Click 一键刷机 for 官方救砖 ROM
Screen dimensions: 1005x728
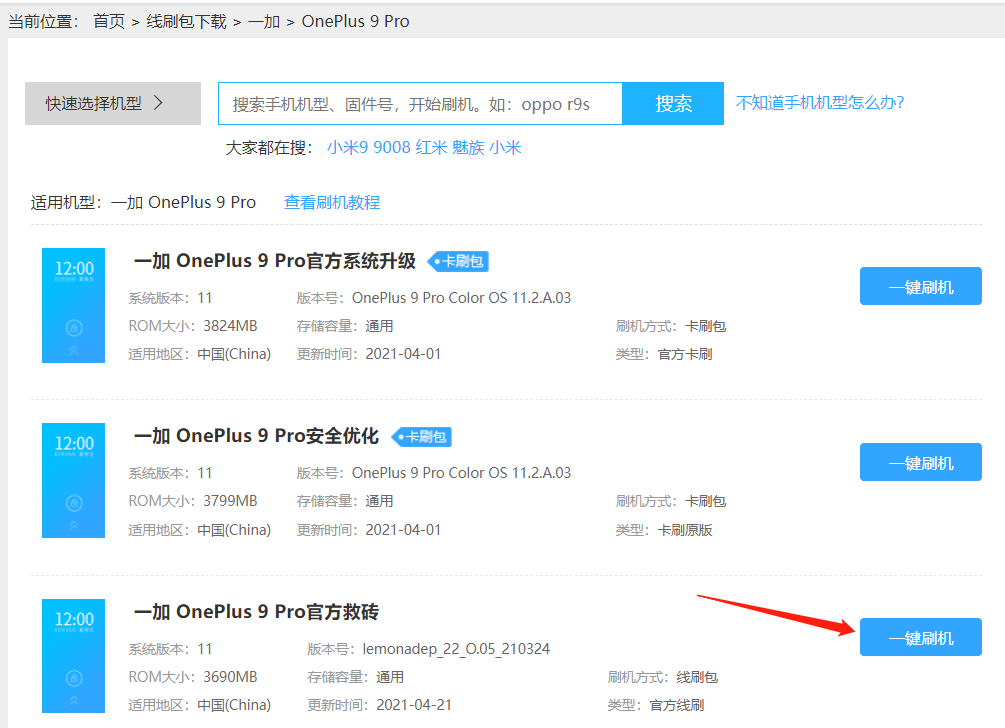point(920,637)
